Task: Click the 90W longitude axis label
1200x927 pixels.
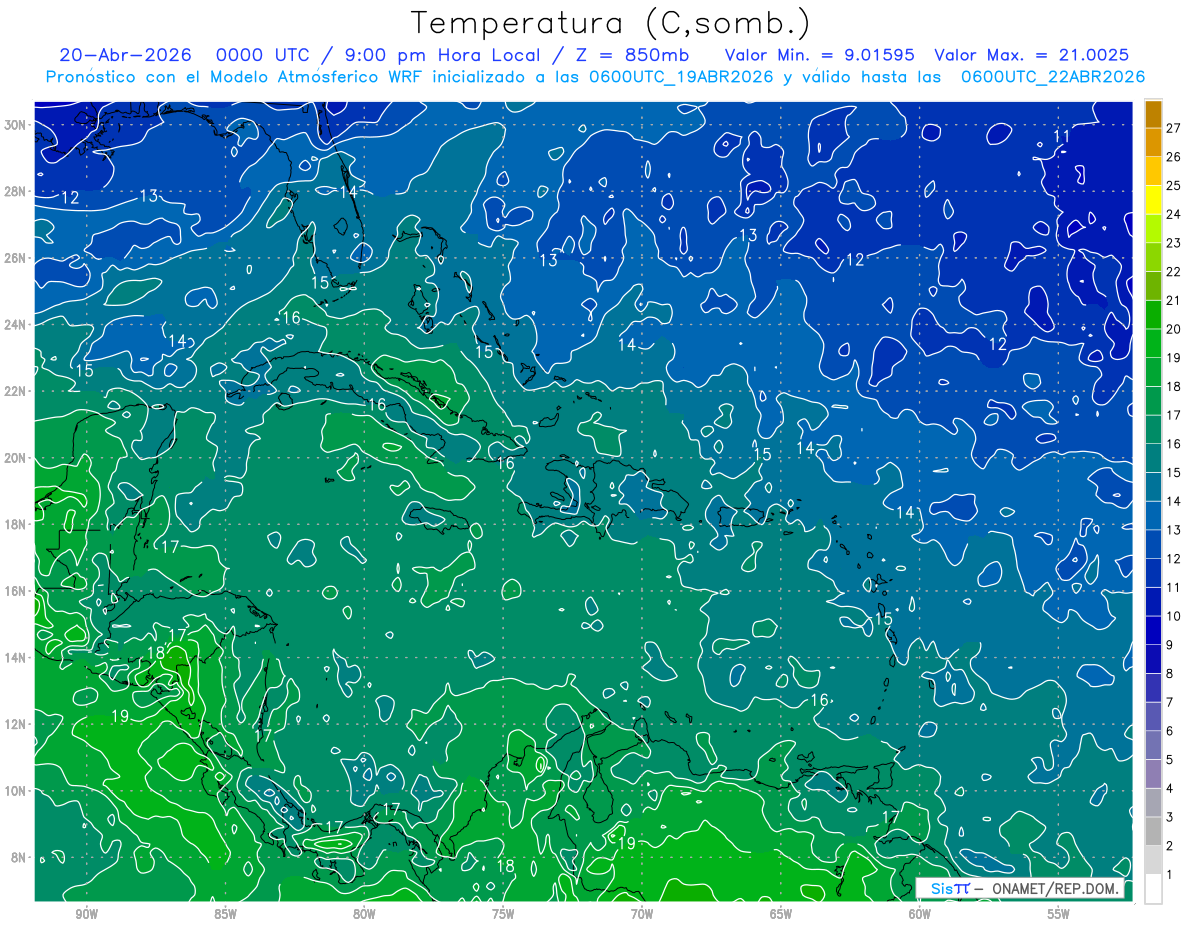Action: coord(87,913)
